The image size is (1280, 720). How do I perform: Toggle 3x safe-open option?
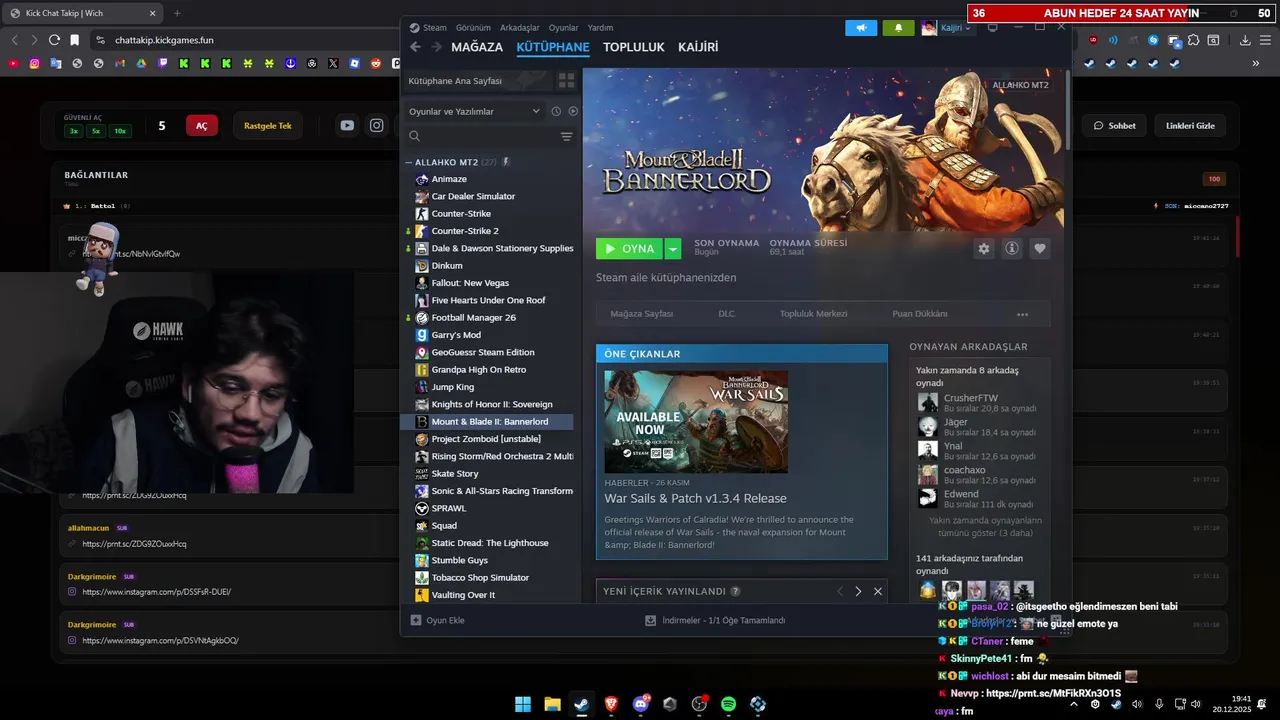pyautogui.click(x=74, y=131)
